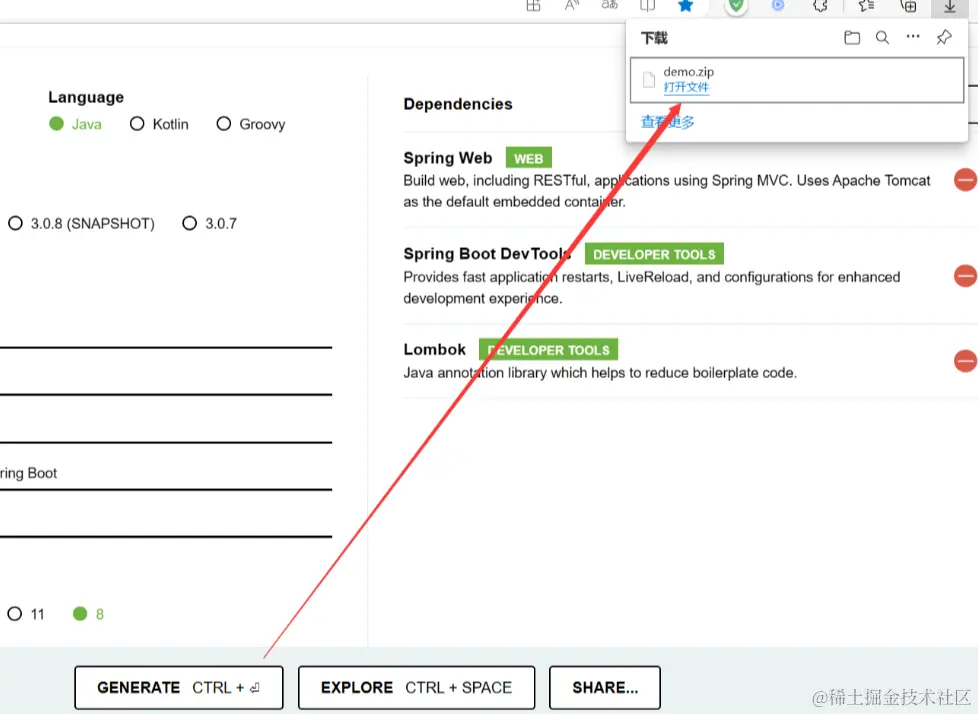Click the GENERATE button

[178, 687]
